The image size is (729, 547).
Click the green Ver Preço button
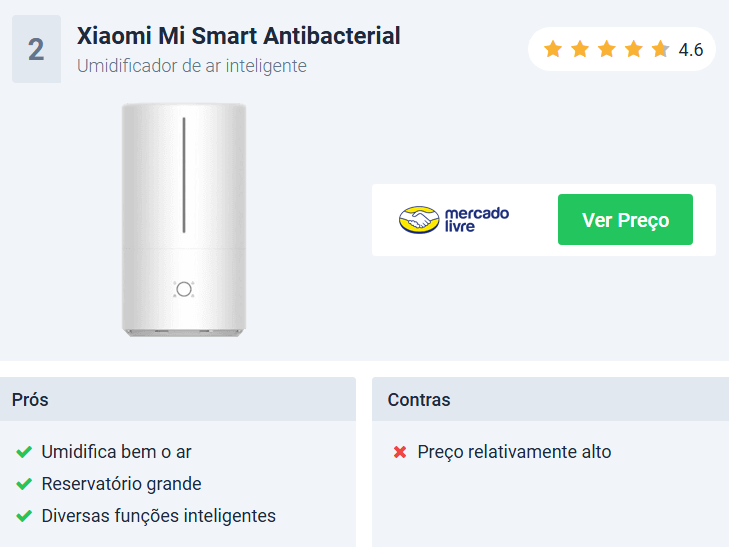pyautogui.click(x=625, y=220)
